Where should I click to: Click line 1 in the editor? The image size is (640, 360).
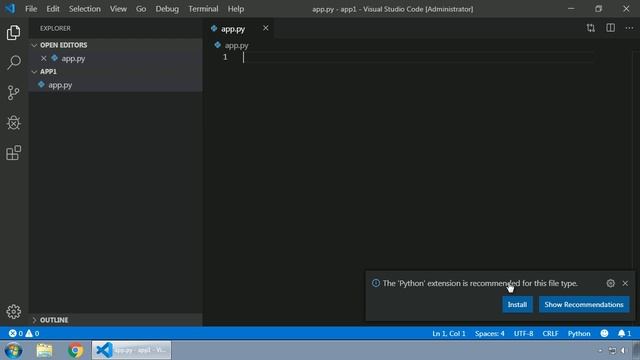[418, 57]
